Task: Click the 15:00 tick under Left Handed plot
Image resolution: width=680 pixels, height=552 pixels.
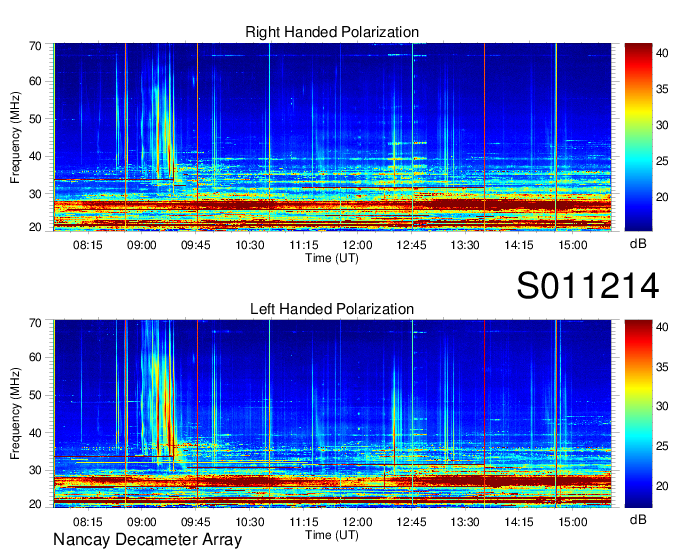Action: [572, 522]
